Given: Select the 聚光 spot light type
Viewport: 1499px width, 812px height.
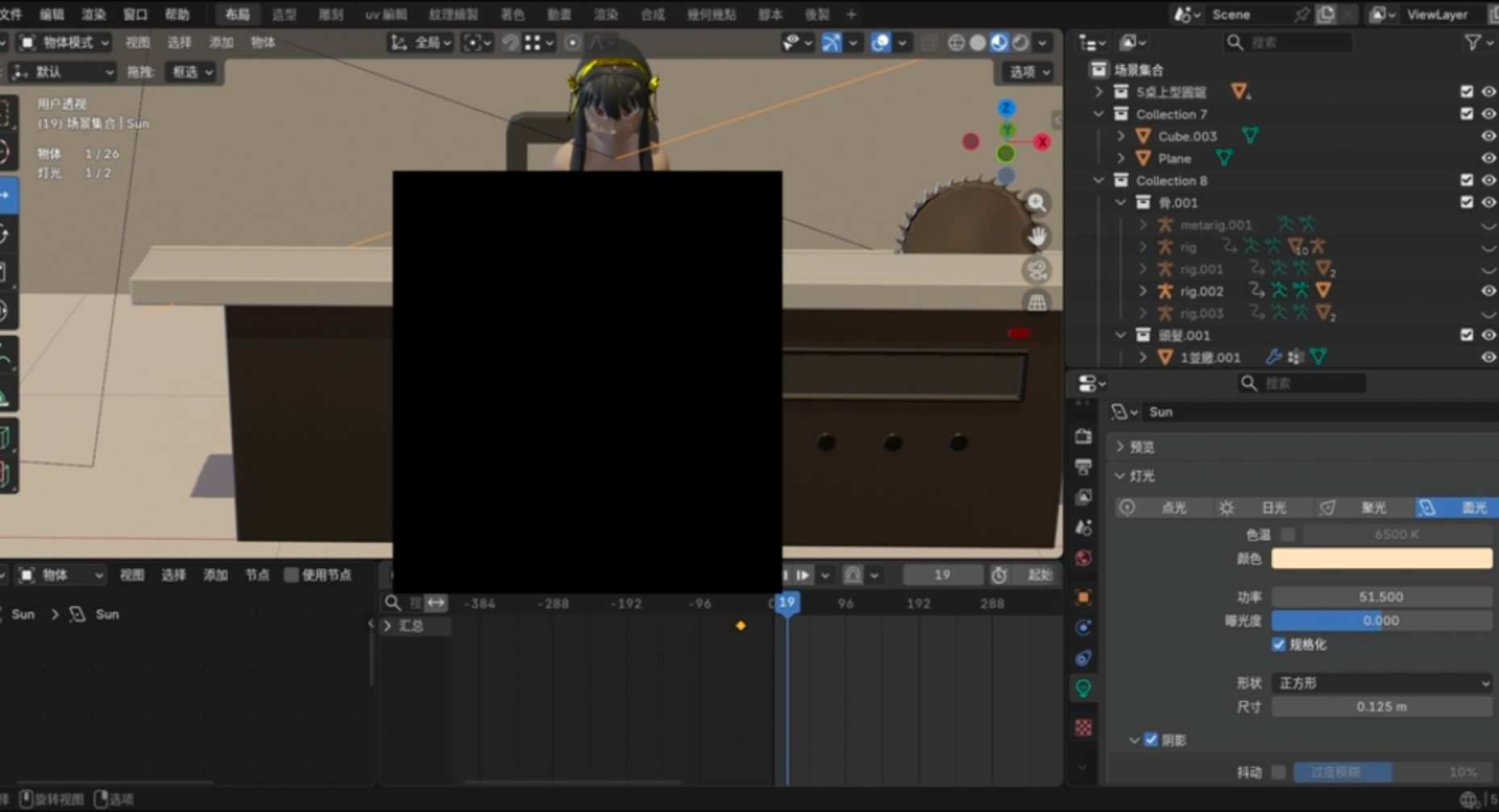Looking at the screenshot, I should (x=1363, y=507).
